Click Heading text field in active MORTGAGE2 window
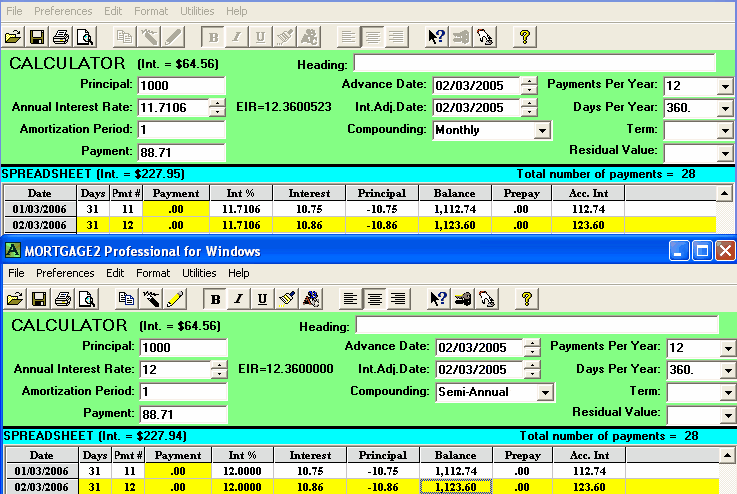This screenshot has width=737, height=494. pos(536,326)
